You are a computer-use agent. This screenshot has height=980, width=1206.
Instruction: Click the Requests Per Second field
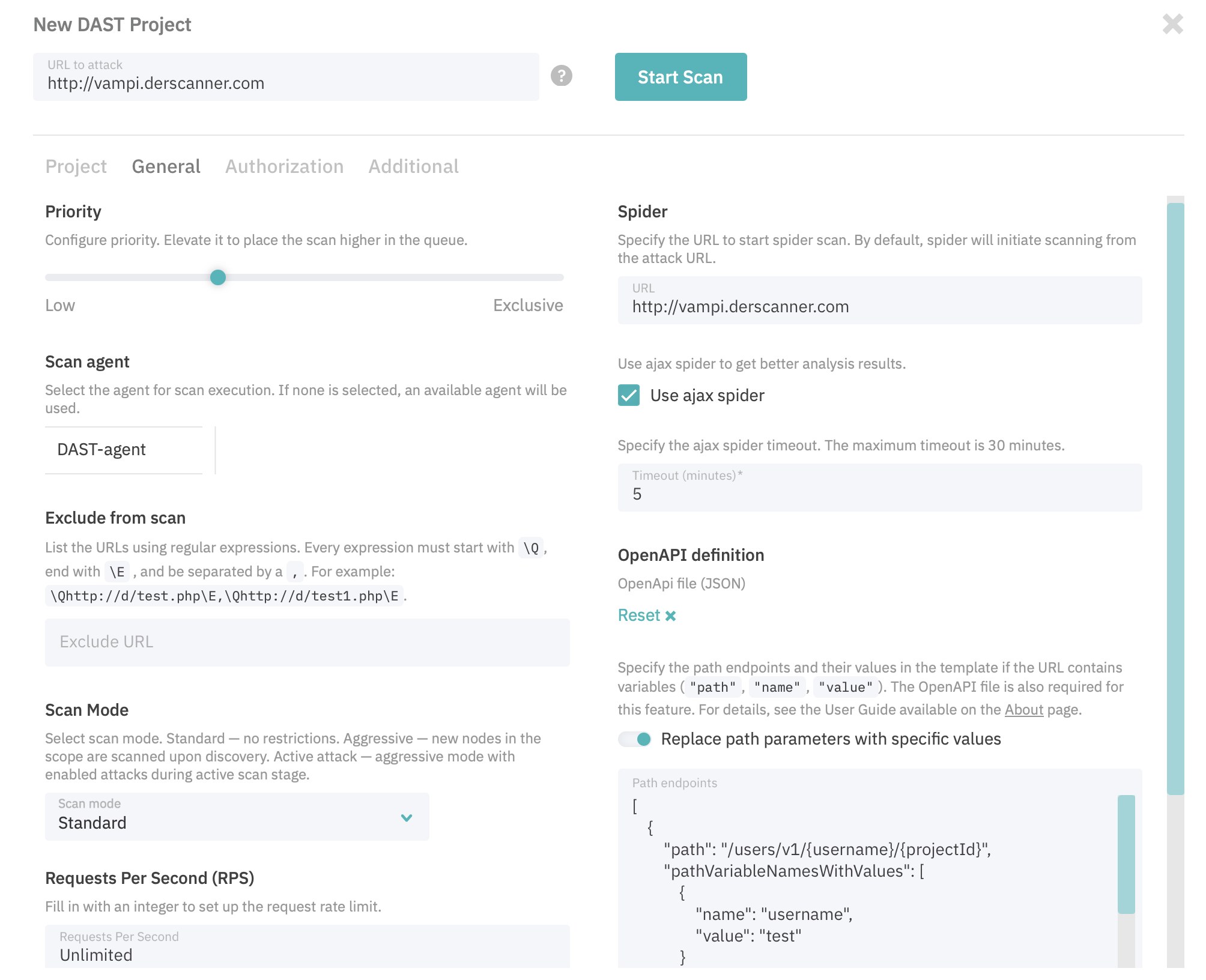[x=307, y=946]
